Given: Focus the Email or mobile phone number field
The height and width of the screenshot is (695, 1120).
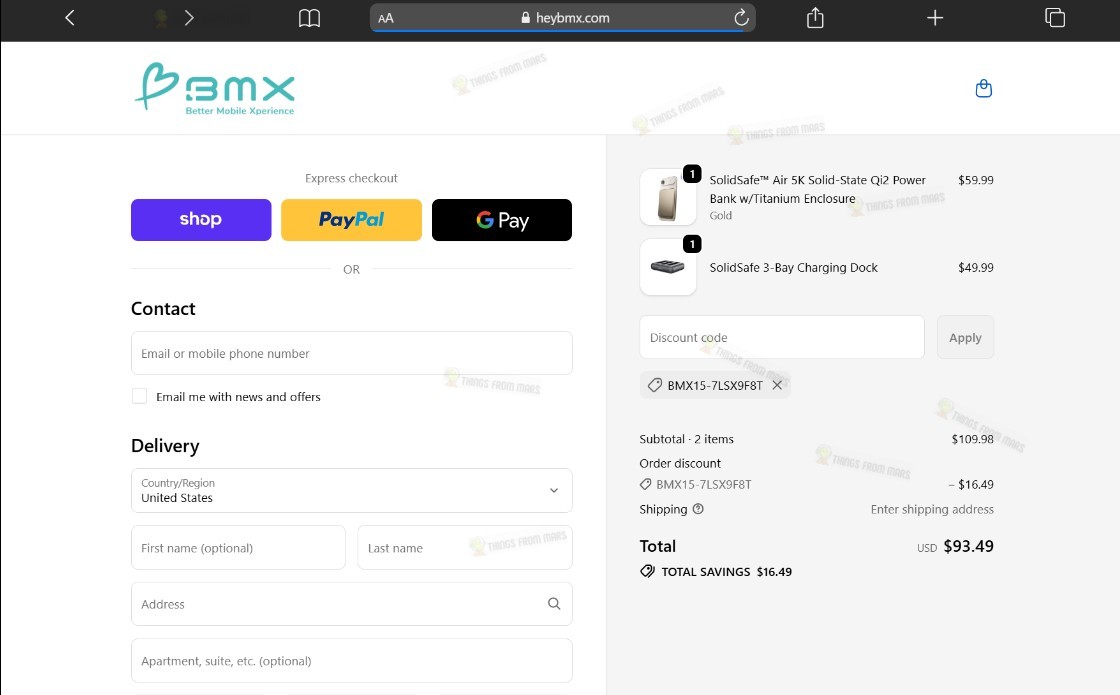Looking at the screenshot, I should pyautogui.click(x=351, y=353).
